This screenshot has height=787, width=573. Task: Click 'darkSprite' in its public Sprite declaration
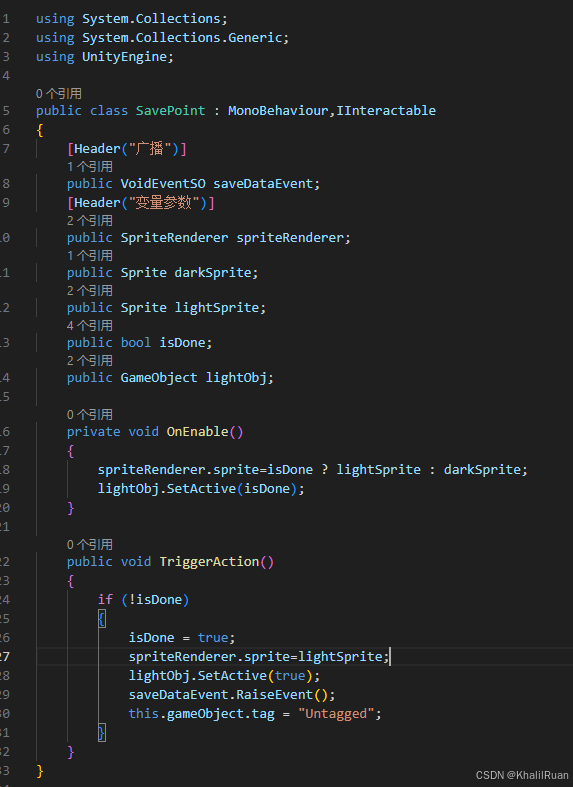(x=213, y=273)
